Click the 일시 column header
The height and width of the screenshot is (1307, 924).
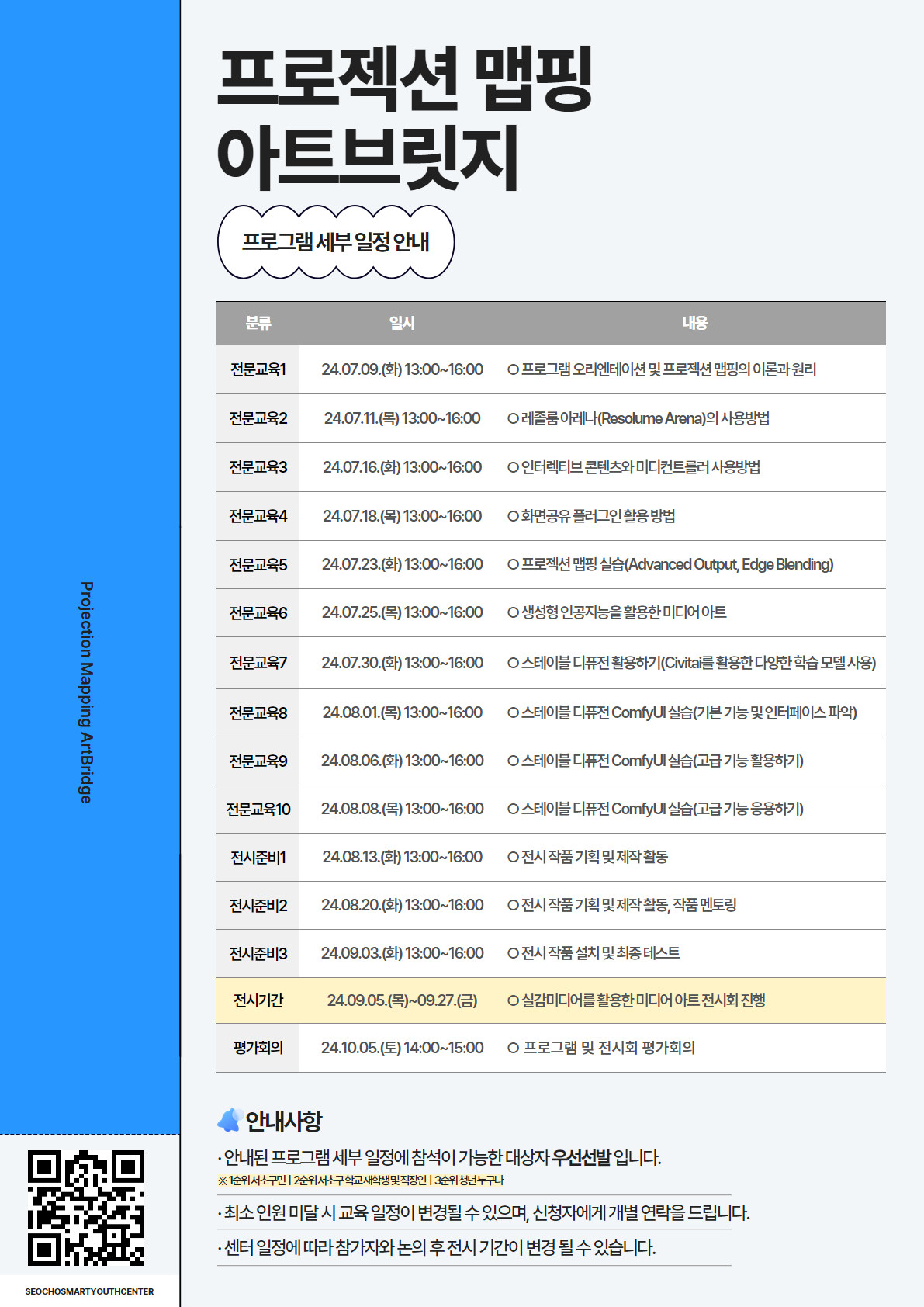point(402,323)
